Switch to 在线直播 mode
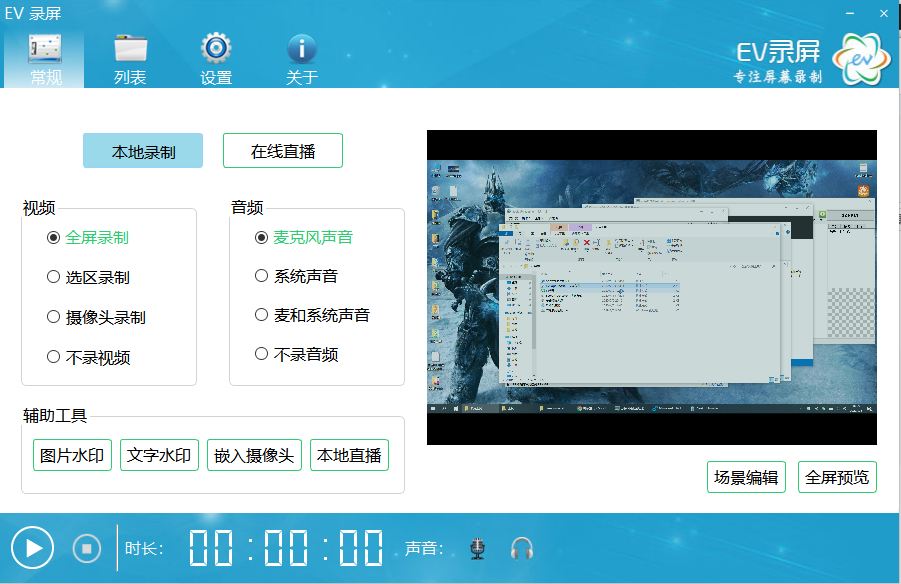The width and height of the screenshot is (901, 584). tap(283, 151)
